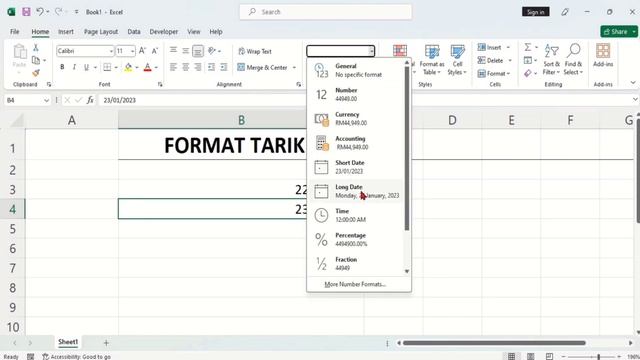Click Increase Indent icon
This screenshot has width=640, height=360.
[x=224, y=67]
